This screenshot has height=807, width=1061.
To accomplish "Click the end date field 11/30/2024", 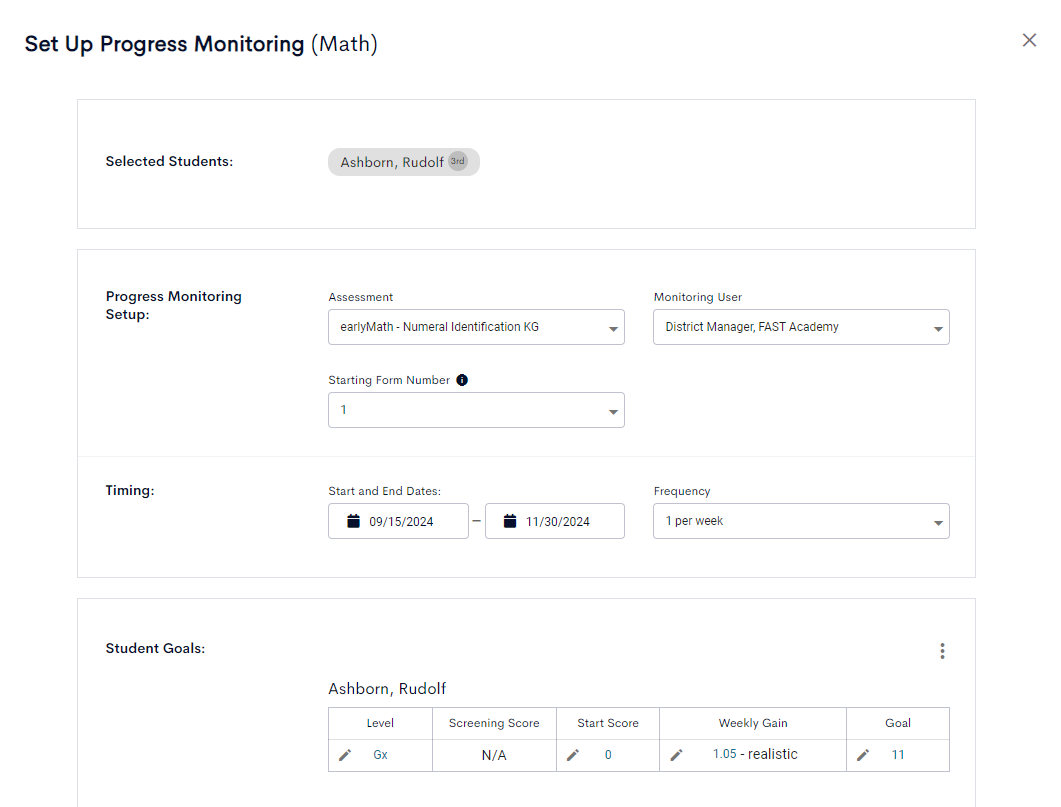I will point(555,521).
